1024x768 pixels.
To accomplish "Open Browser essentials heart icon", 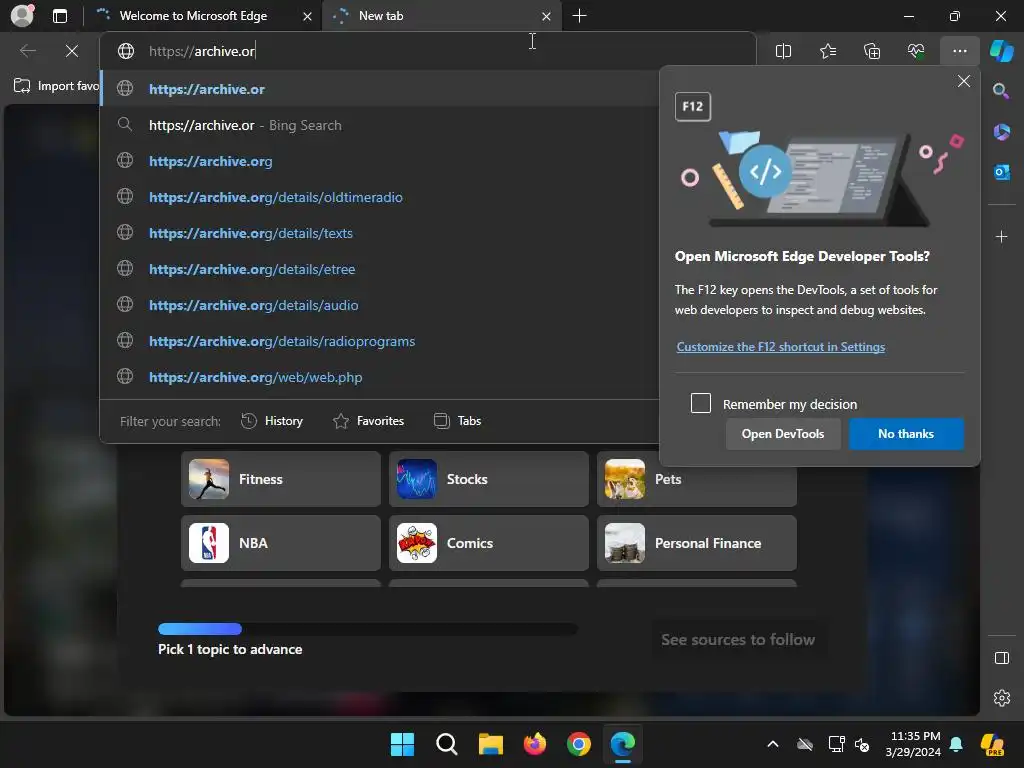I will pos(916,51).
